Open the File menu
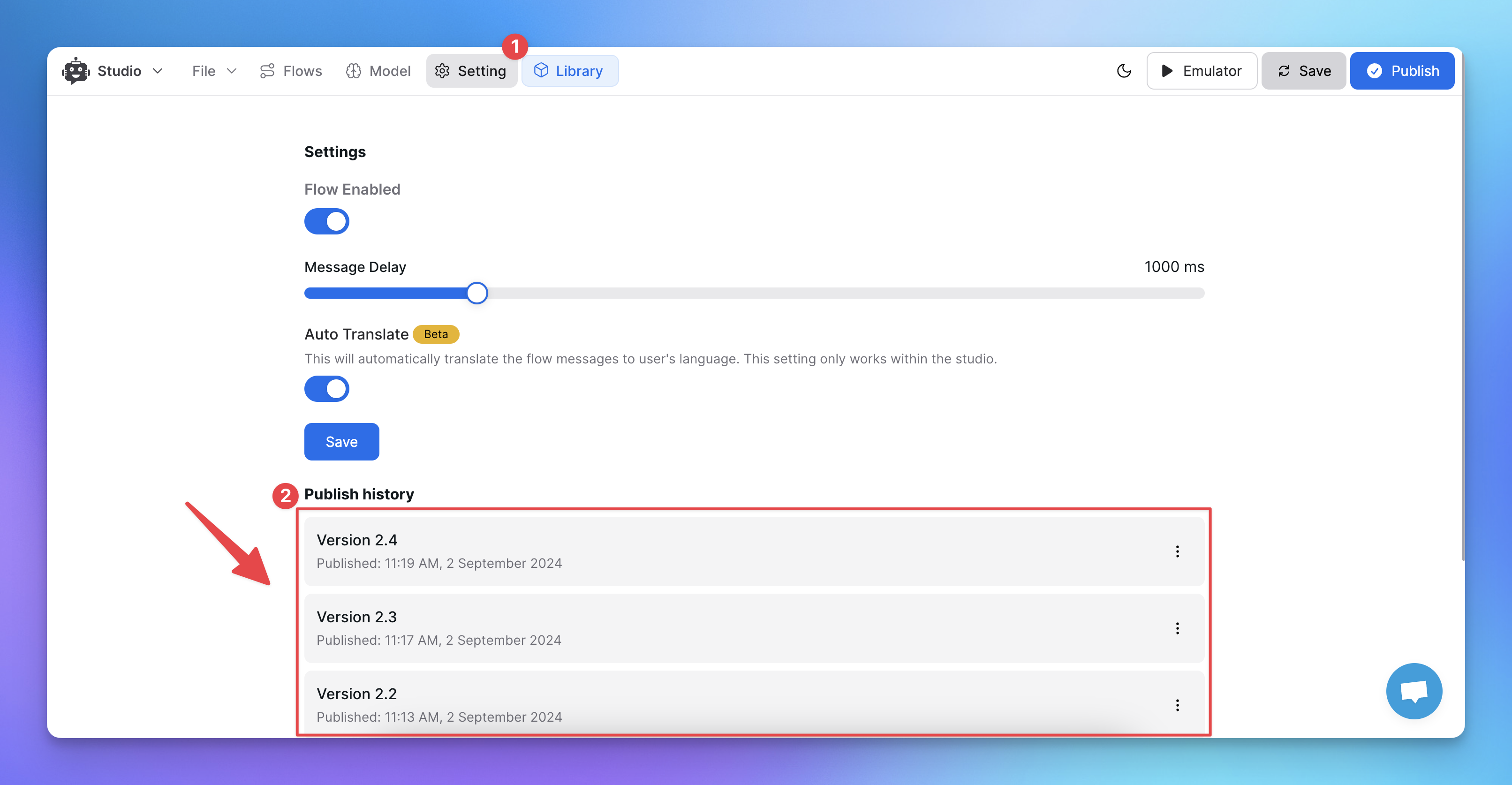Image resolution: width=1512 pixels, height=785 pixels. [x=214, y=71]
